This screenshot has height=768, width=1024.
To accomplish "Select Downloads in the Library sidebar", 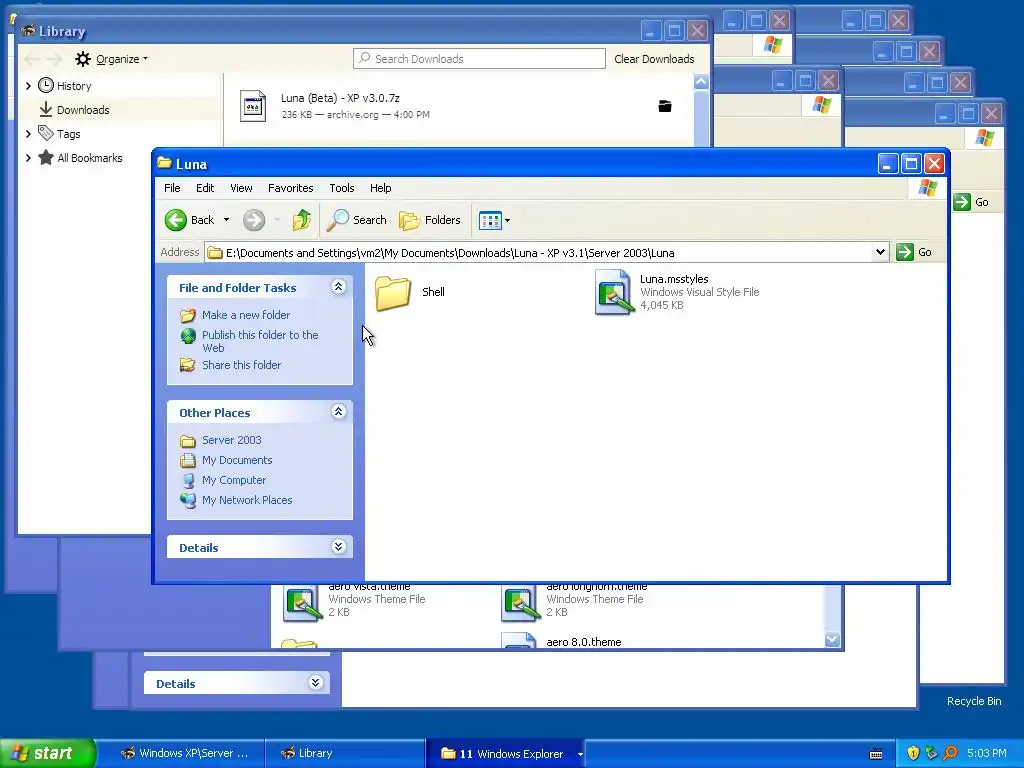I will tap(83, 110).
